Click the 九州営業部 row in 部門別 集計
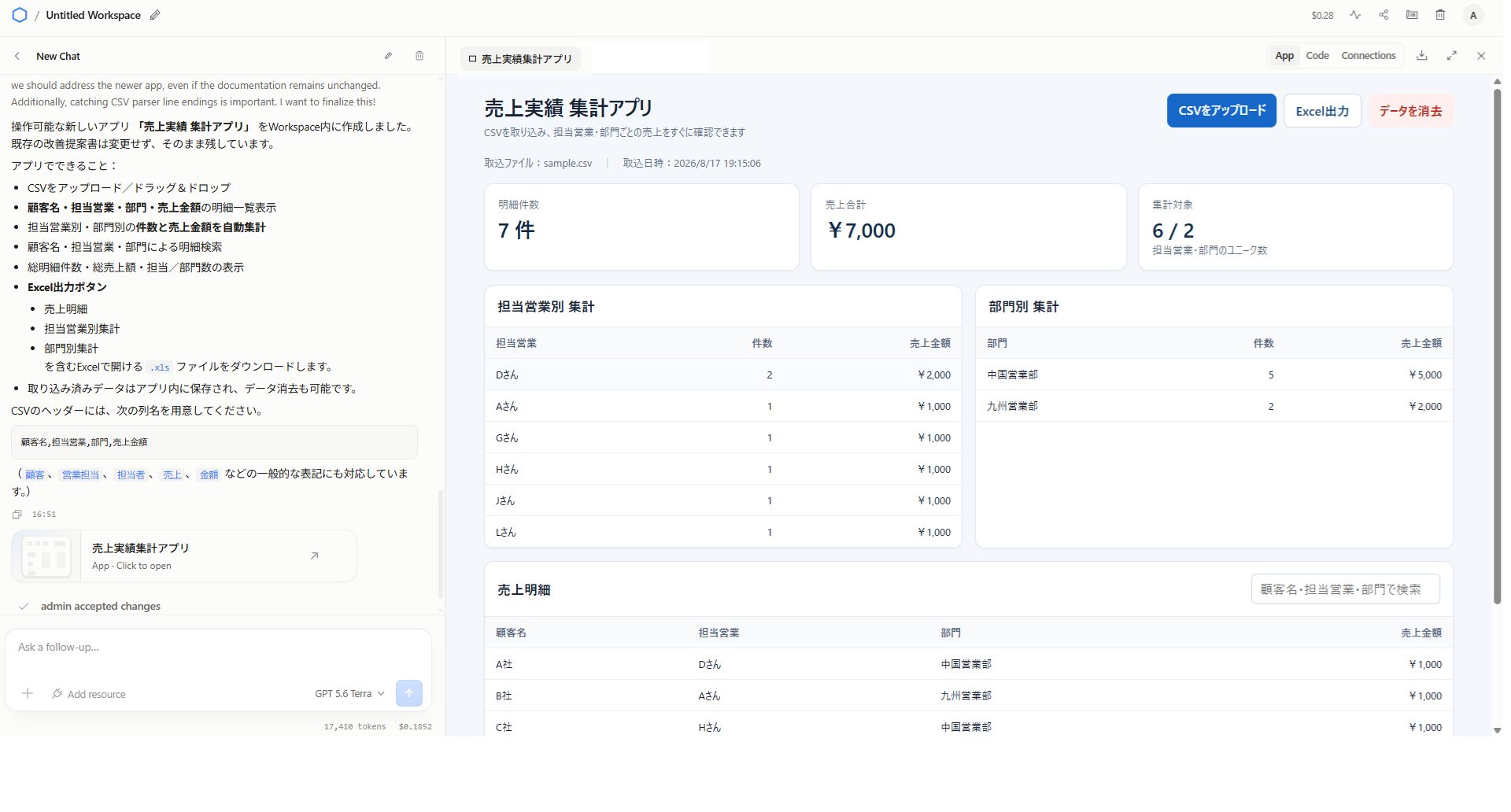The image size is (1511, 812). pos(1214,406)
